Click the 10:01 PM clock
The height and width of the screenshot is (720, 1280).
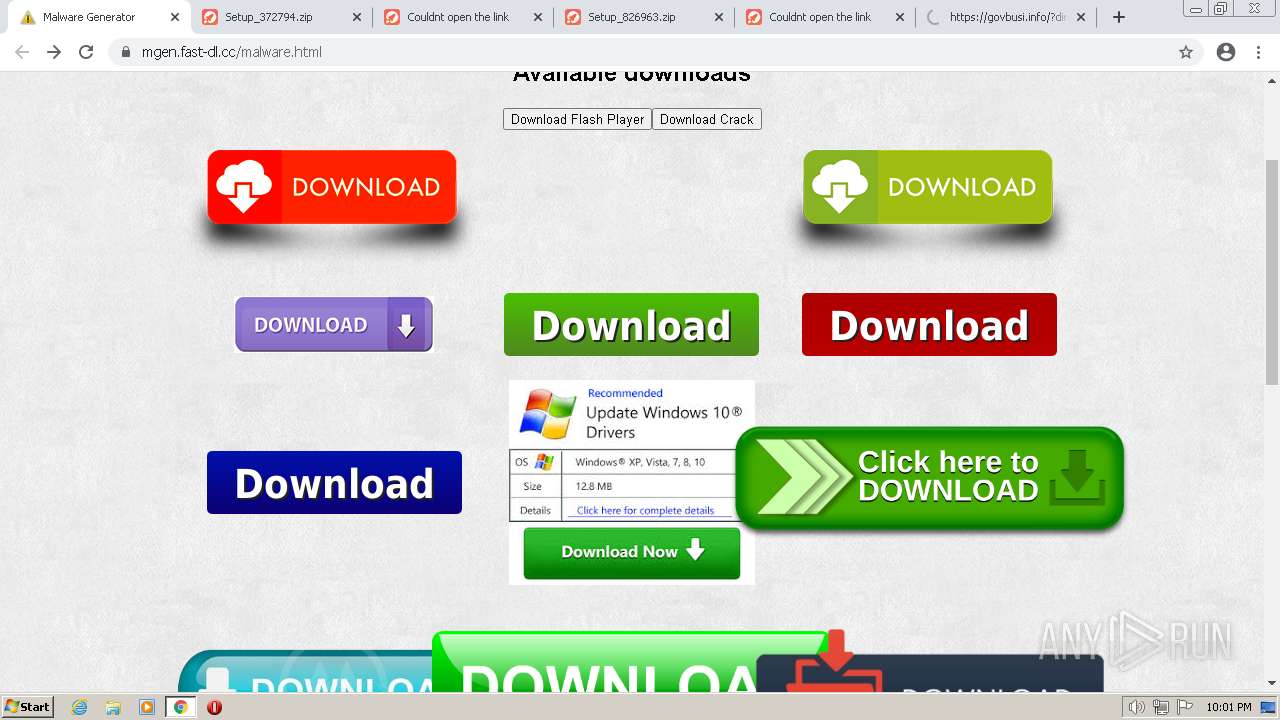[1229, 707]
